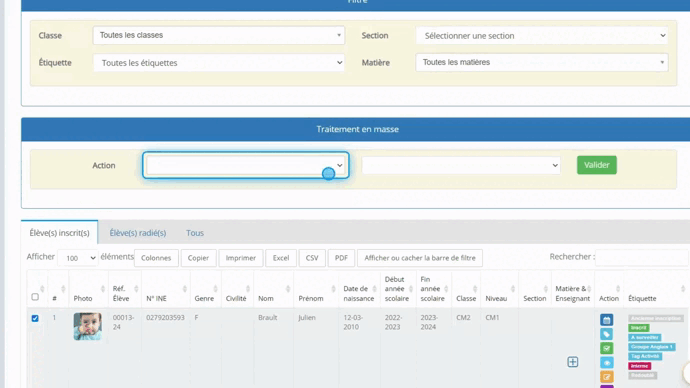Screen dimensions: 690x388
Task: Click the student photo thumbnail of Brault
Action: click(x=88, y=326)
